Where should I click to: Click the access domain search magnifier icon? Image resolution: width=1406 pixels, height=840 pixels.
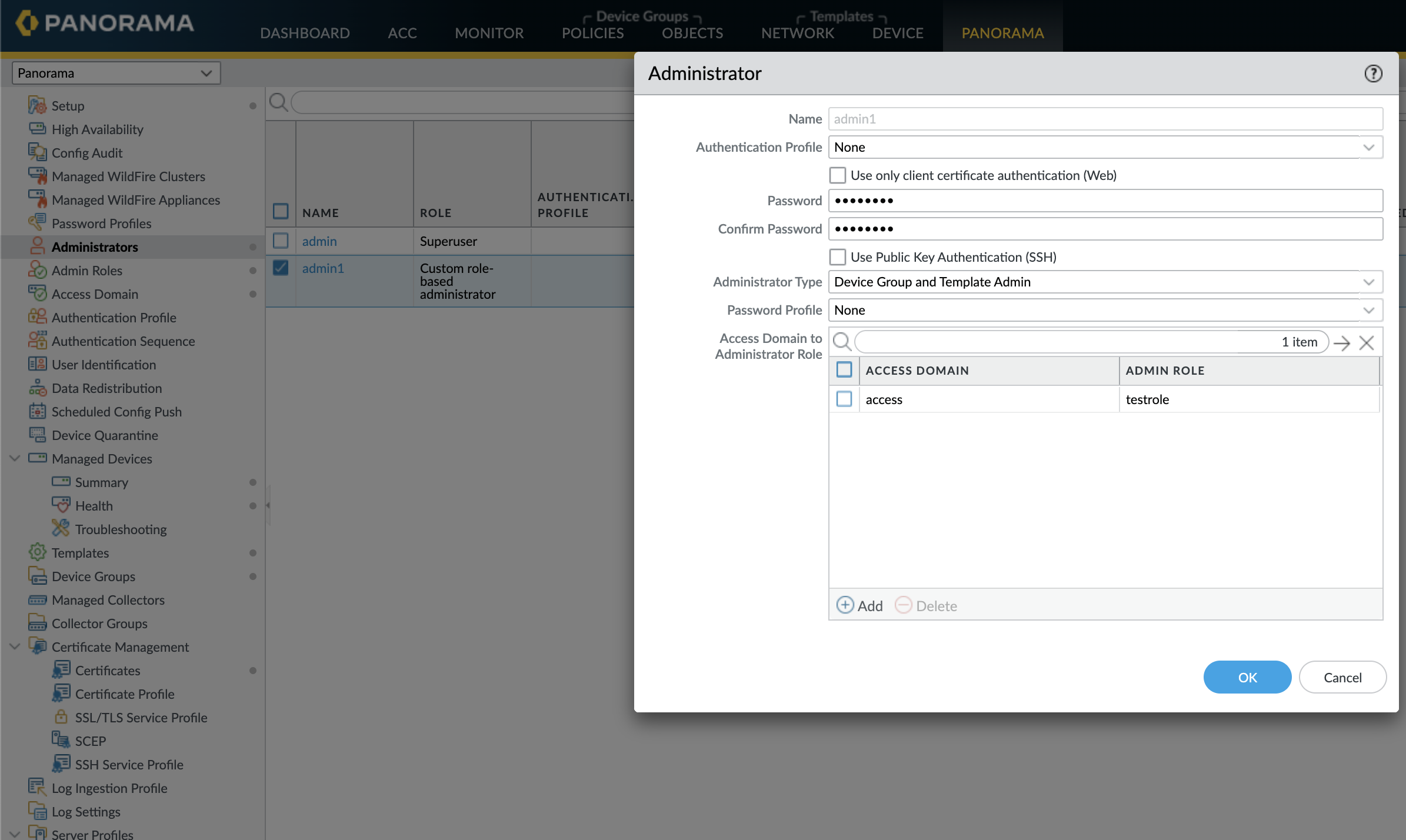[x=842, y=342]
